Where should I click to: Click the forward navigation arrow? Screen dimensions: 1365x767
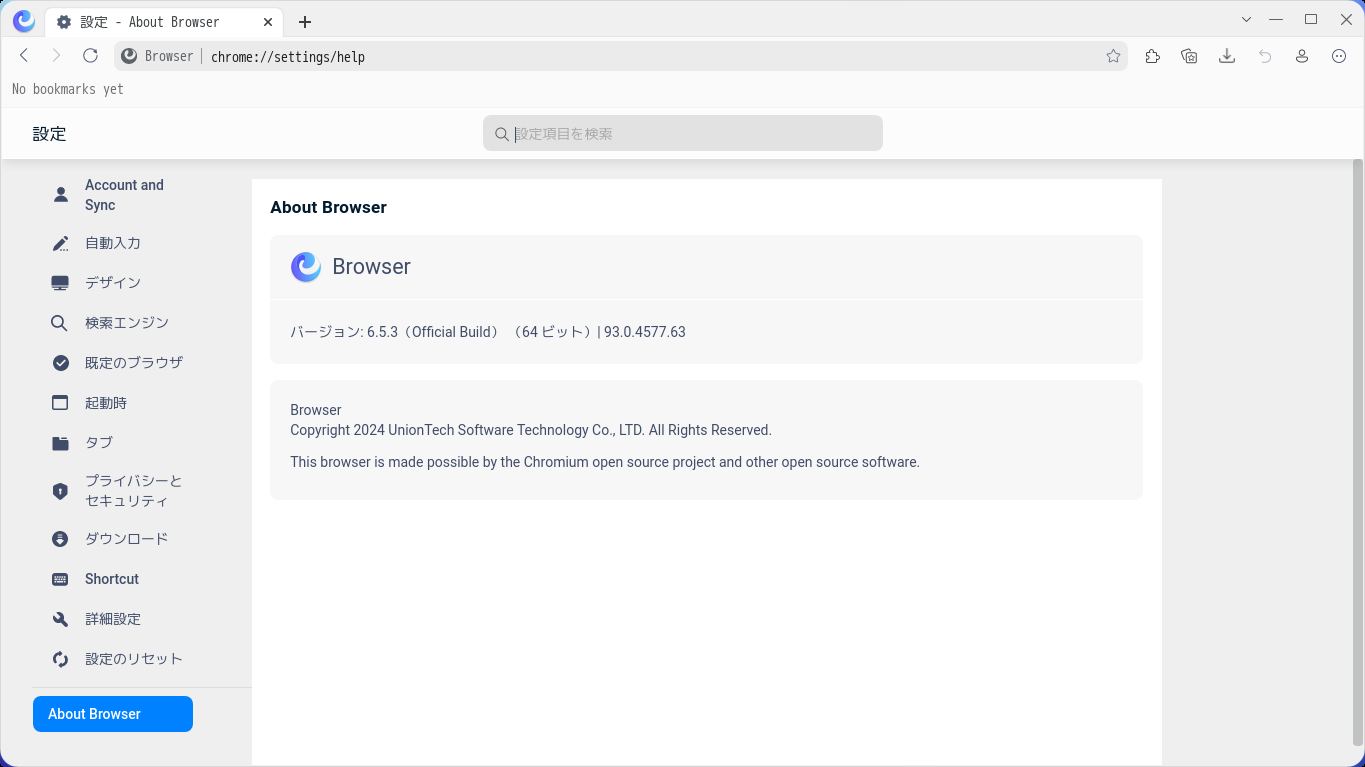[57, 56]
